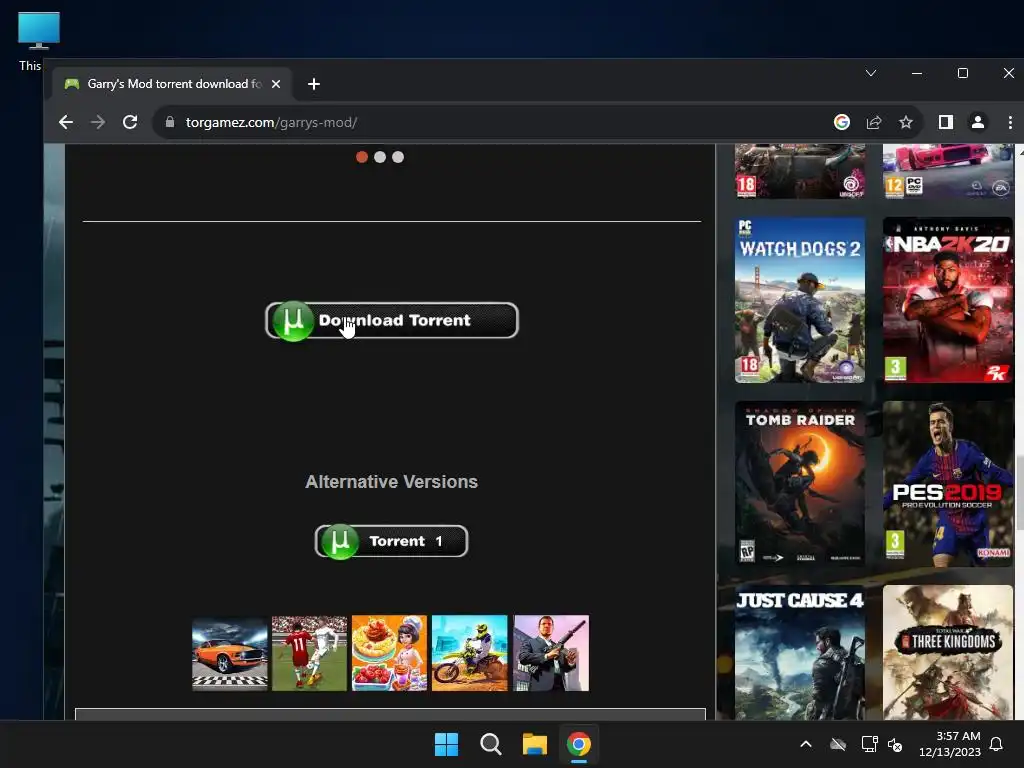Select the first orange slider dot
This screenshot has height=768, width=1024.
click(x=362, y=157)
